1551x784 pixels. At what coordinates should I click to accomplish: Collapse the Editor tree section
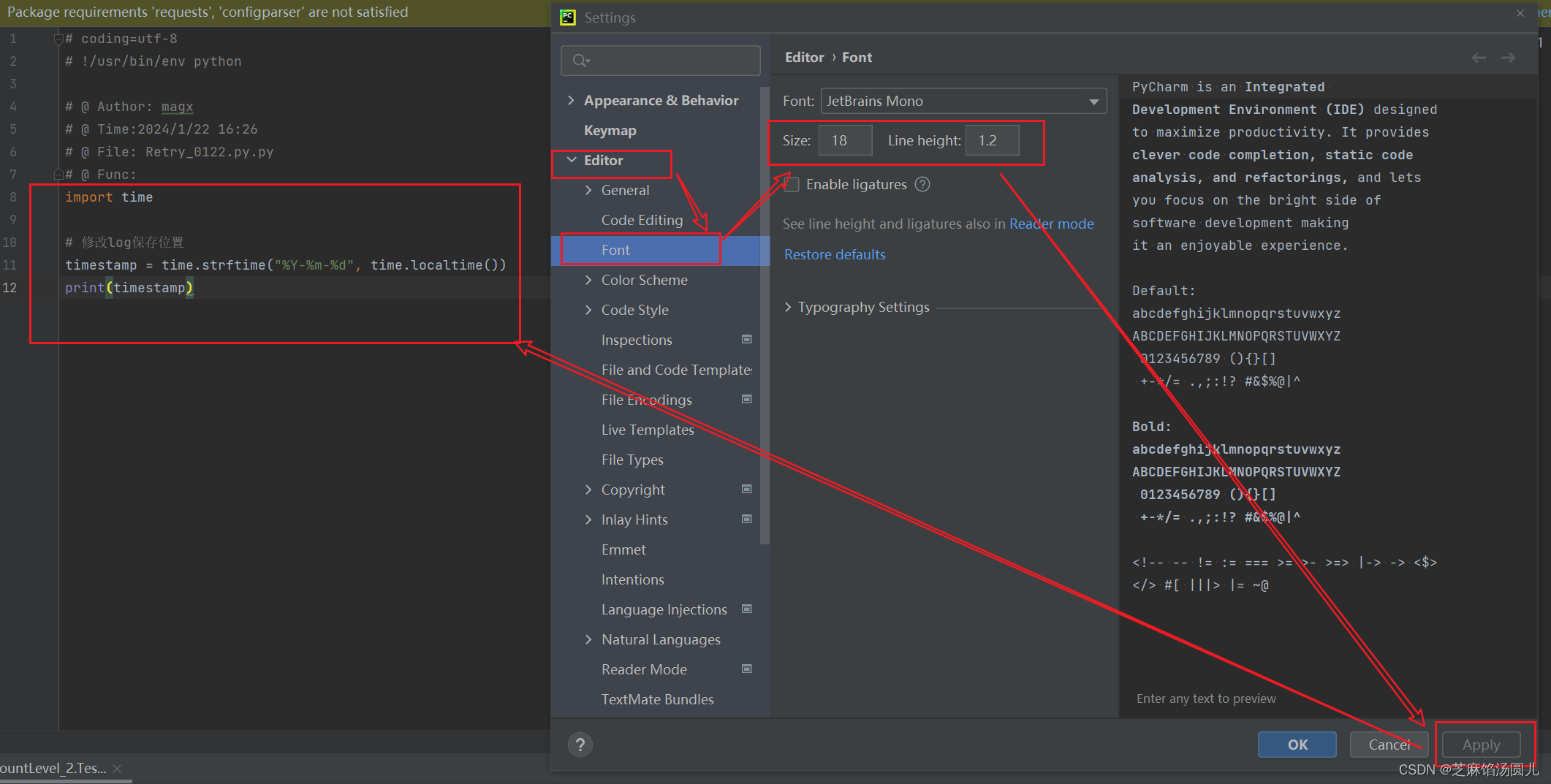pyautogui.click(x=571, y=160)
